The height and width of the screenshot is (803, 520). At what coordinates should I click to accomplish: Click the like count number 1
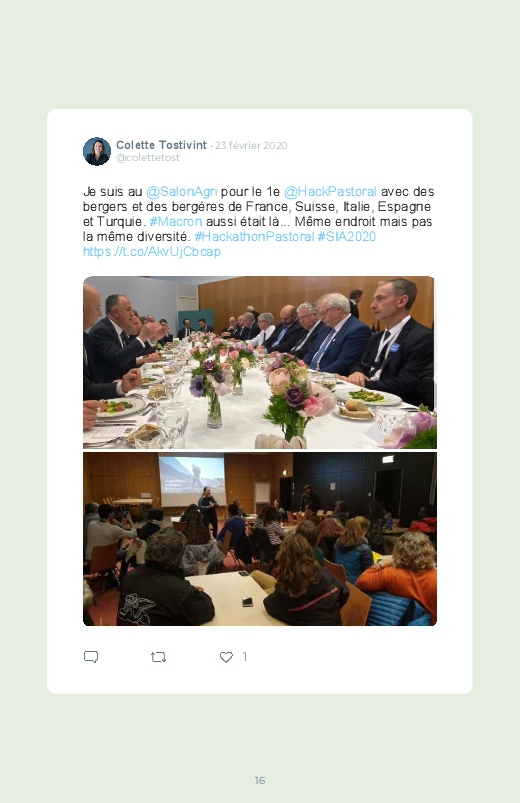pos(245,657)
